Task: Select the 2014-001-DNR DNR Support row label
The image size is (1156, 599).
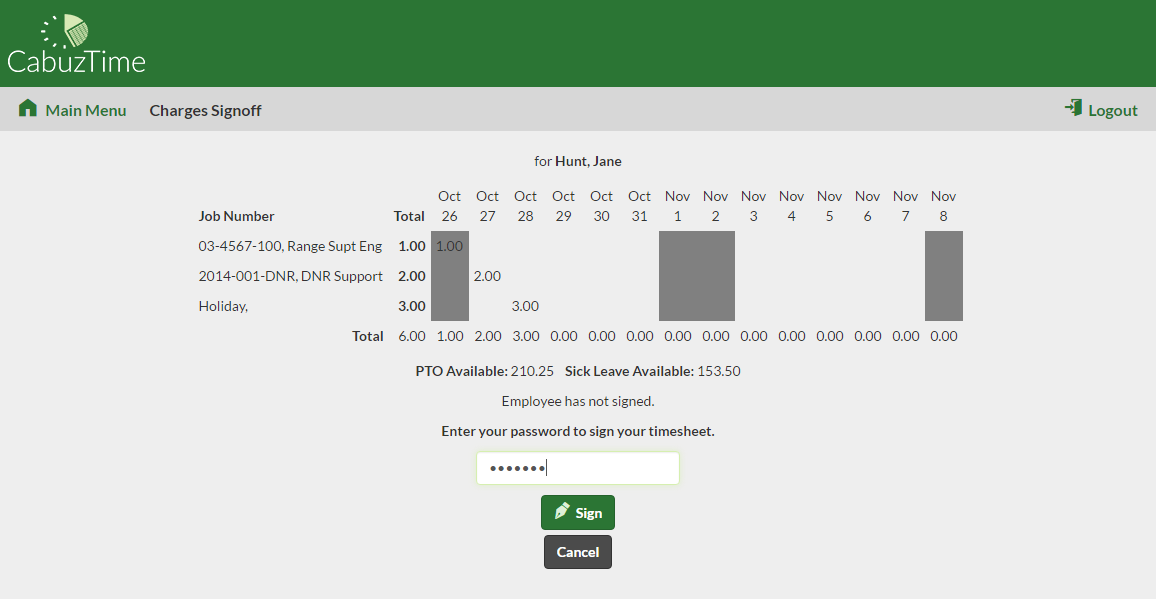Action: tap(290, 276)
